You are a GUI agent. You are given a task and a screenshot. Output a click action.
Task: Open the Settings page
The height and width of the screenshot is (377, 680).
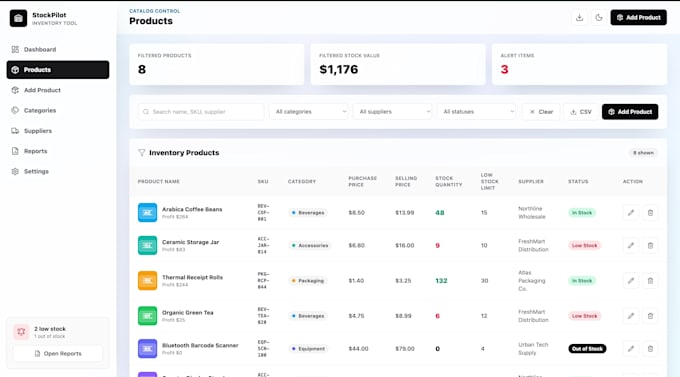point(58,171)
